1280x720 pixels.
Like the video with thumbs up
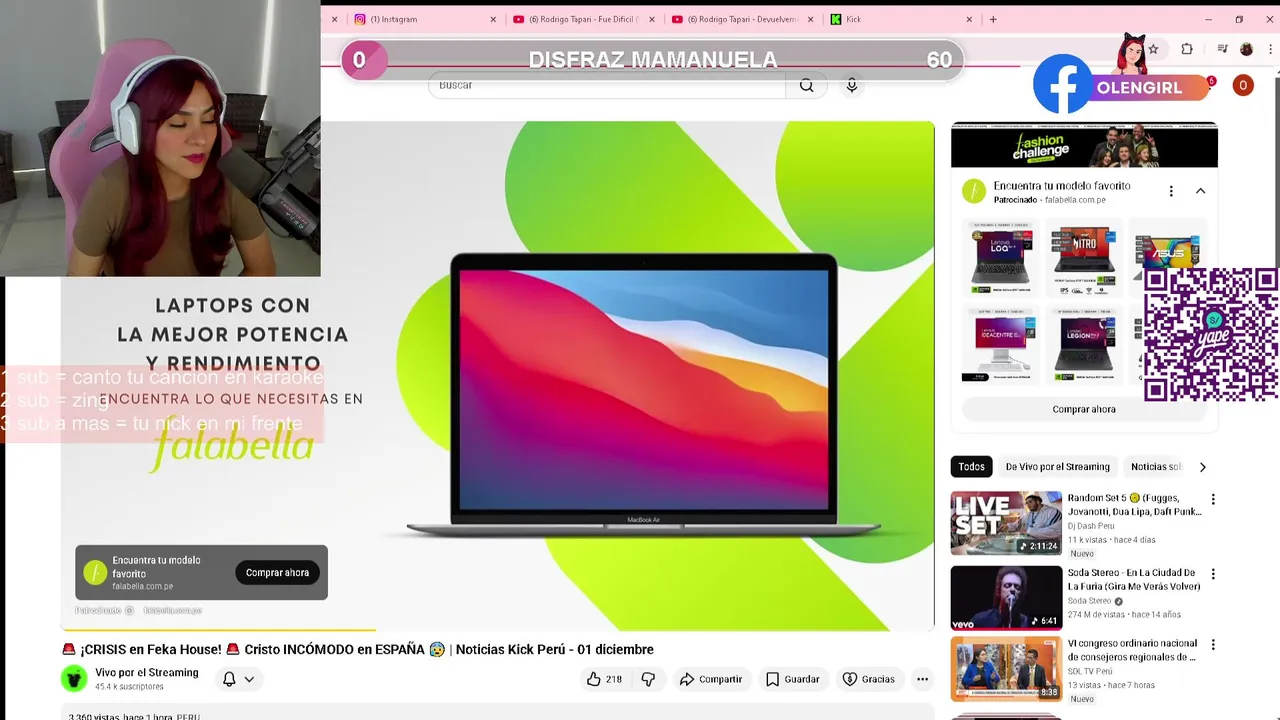pos(604,679)
